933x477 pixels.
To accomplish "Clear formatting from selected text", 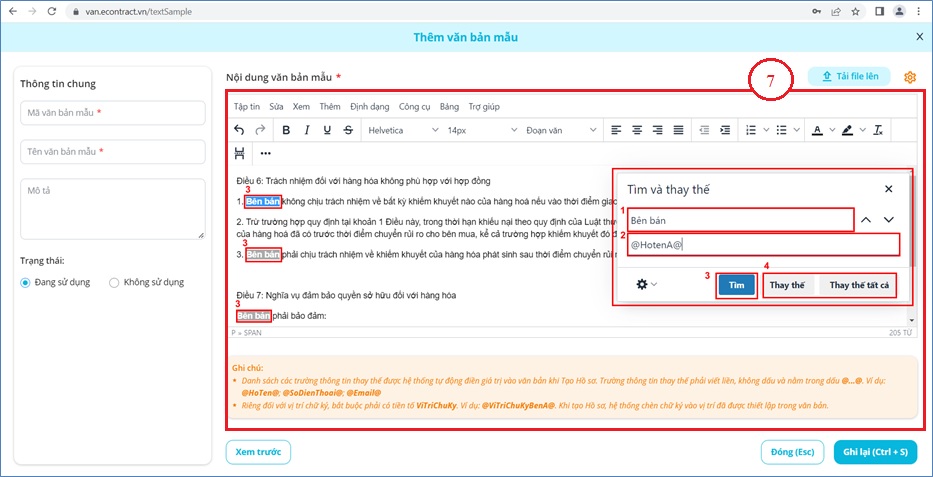I will point(878,130).
